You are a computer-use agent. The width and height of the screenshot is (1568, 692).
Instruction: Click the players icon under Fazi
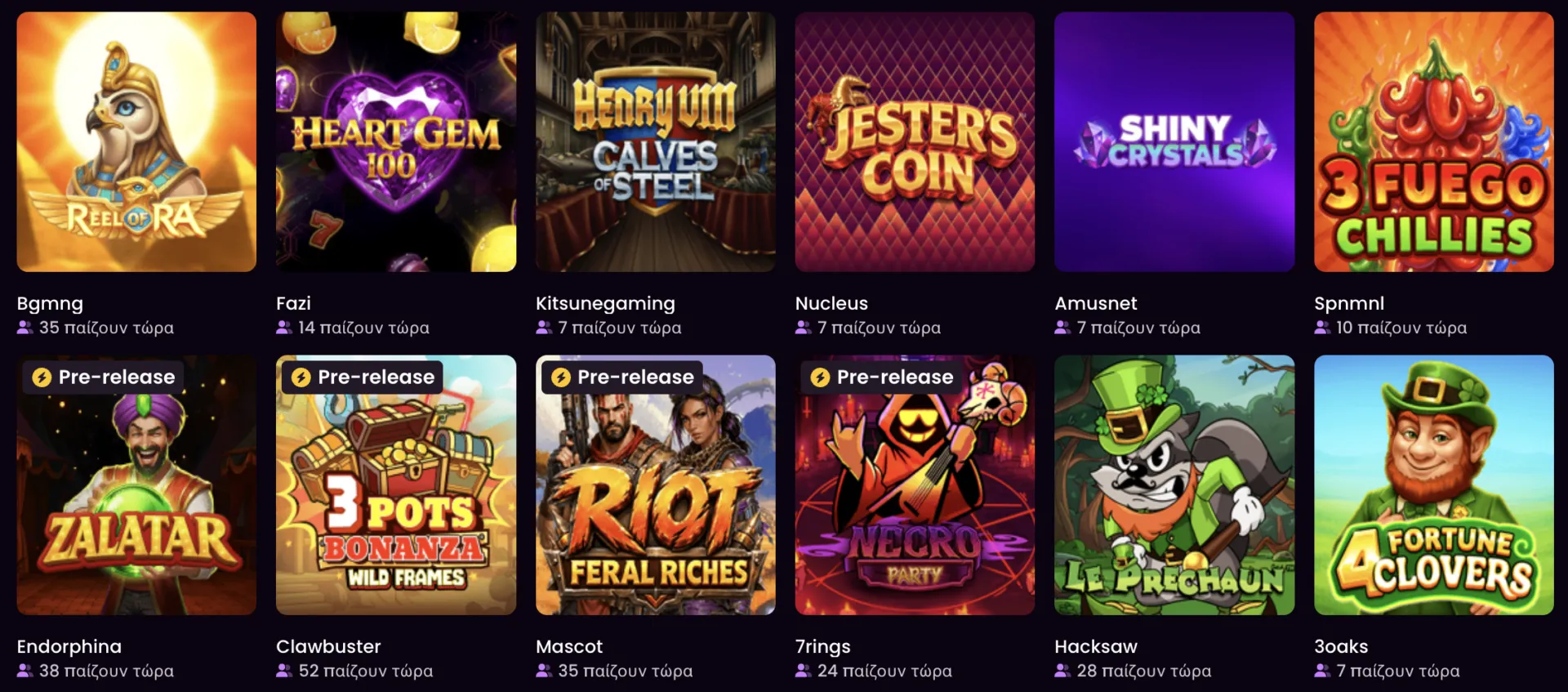pos(284,328)
